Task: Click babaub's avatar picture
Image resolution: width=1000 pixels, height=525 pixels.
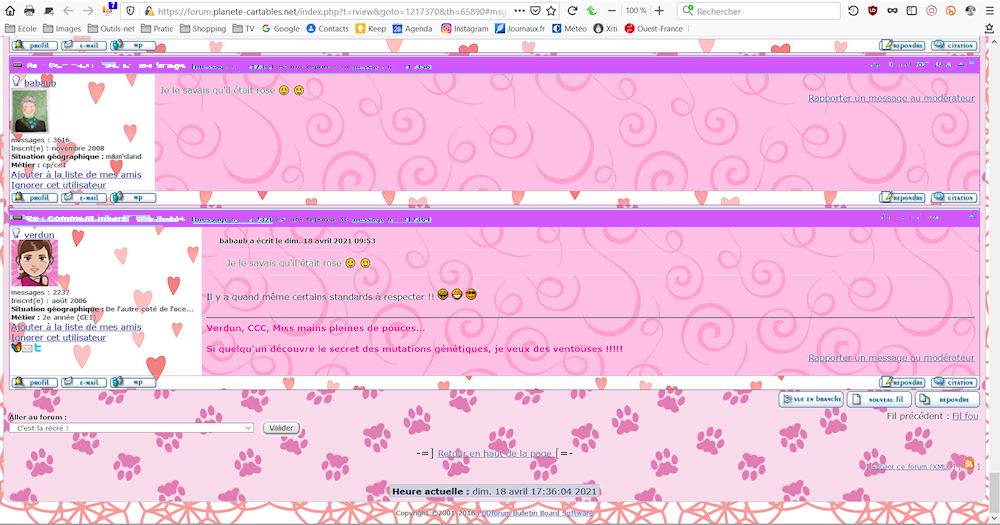Action: [30, 111]
